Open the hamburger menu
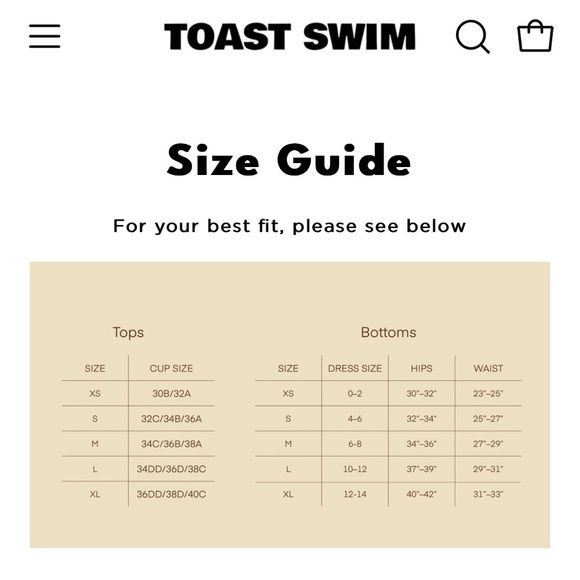Screen dimensions: 580x580 pyautogui.click(x=44, y=36)
